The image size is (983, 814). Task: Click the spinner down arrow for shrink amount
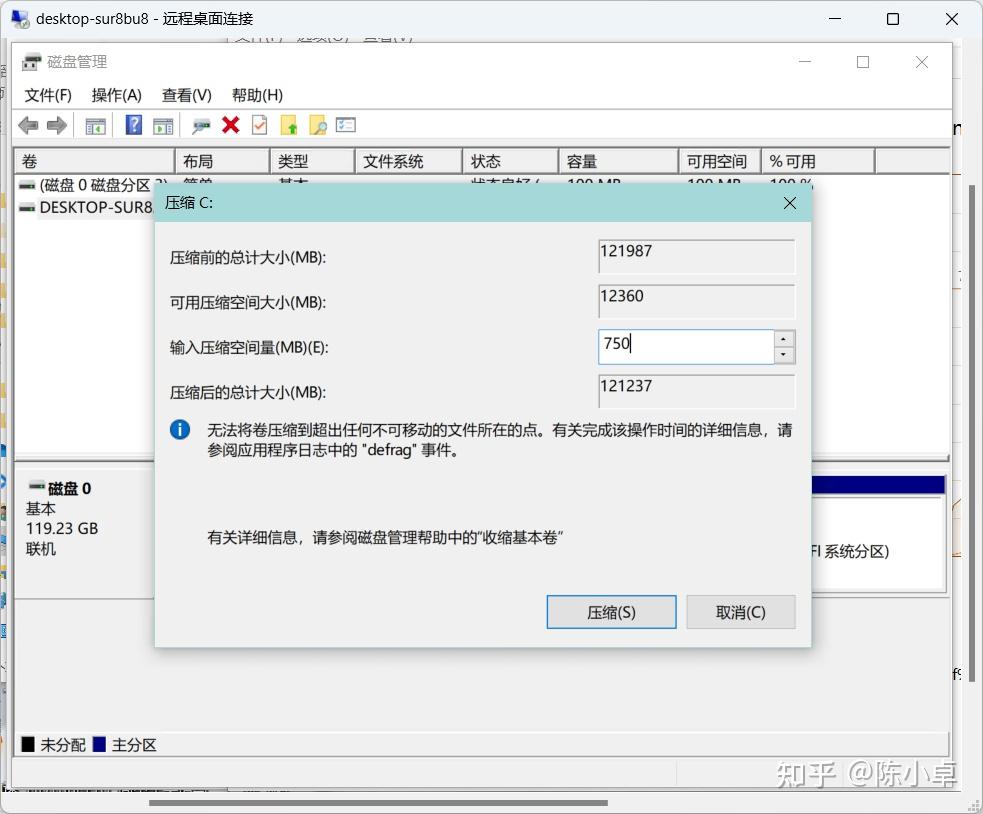pyautogui.click(x=784, y=353)
